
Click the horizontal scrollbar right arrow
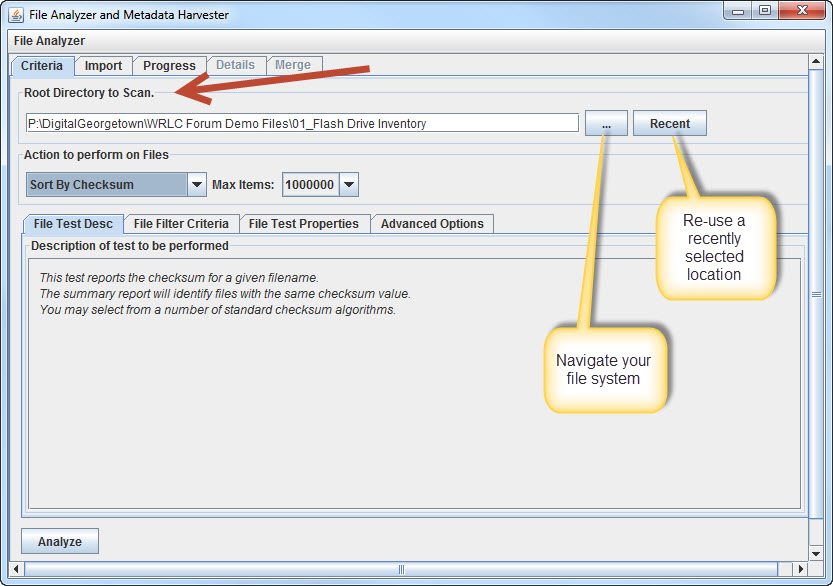[801, 569]
